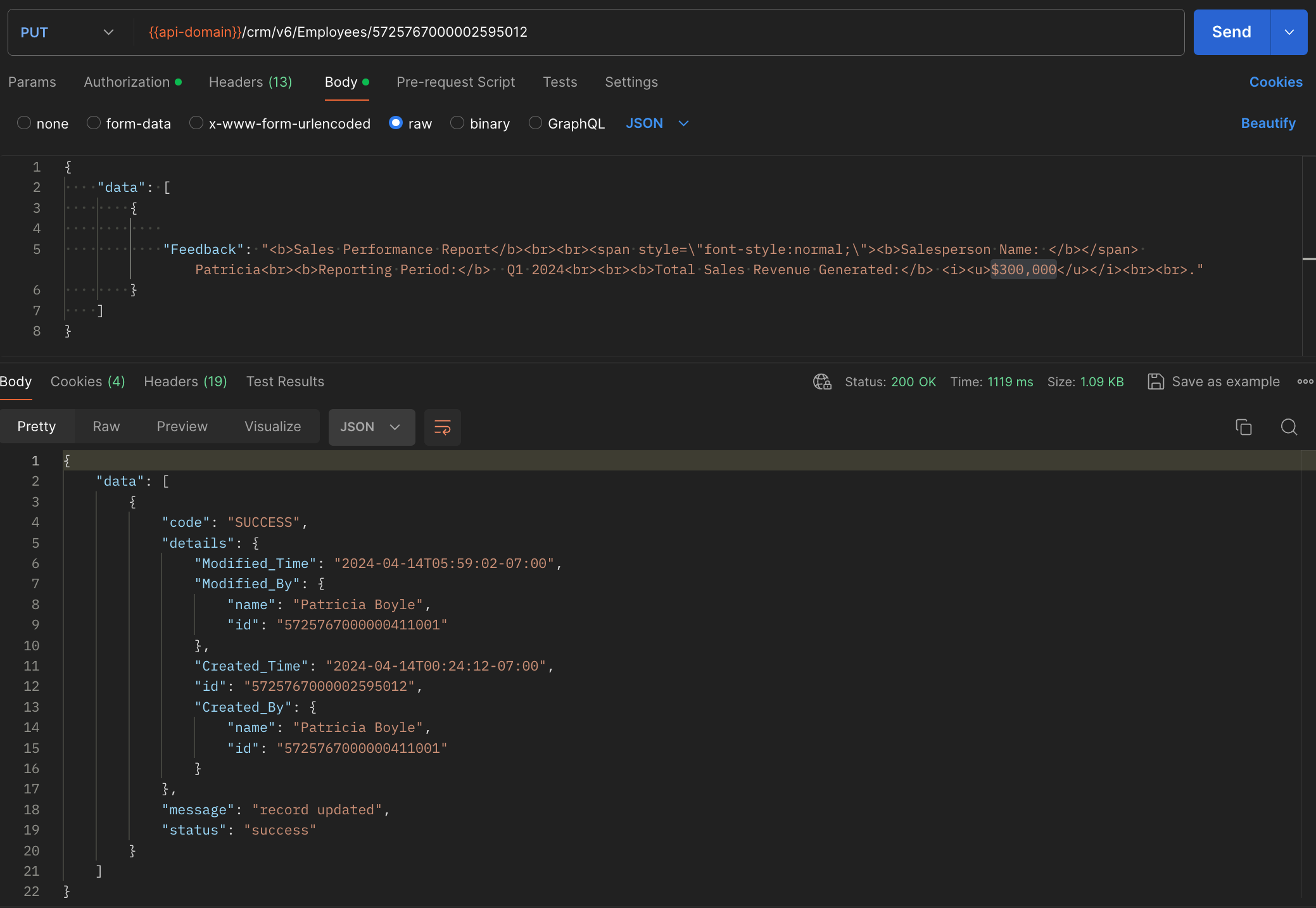Click the wrap lines icon in response
The image size is (1316, 908).
coord(442,427)
